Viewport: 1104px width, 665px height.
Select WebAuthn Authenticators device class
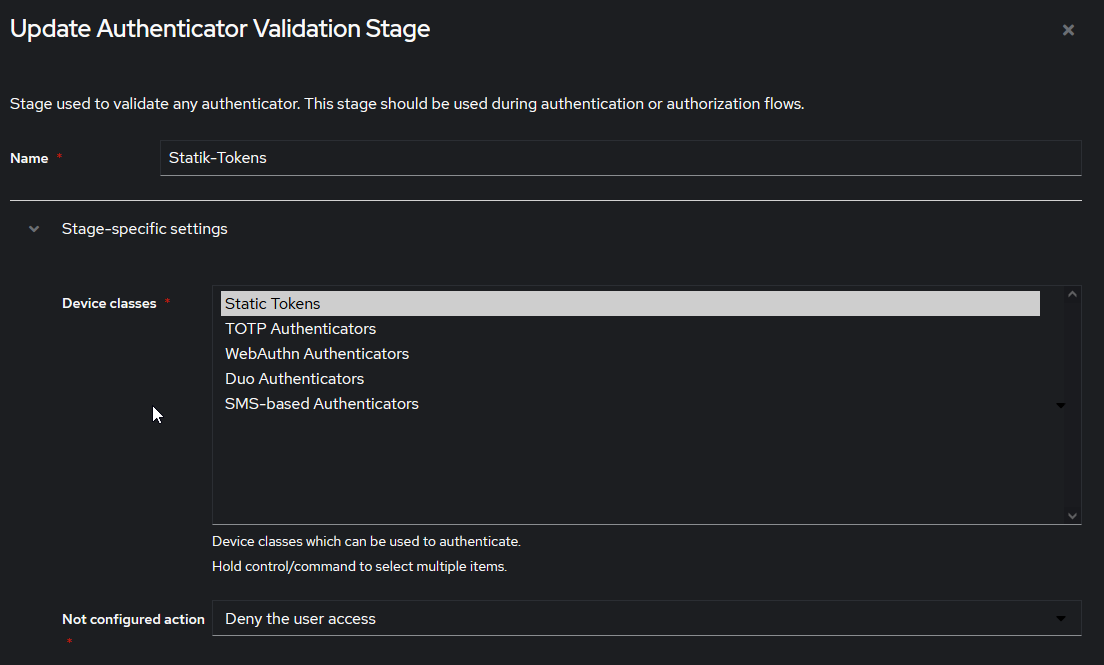click(x=316, y=353)
